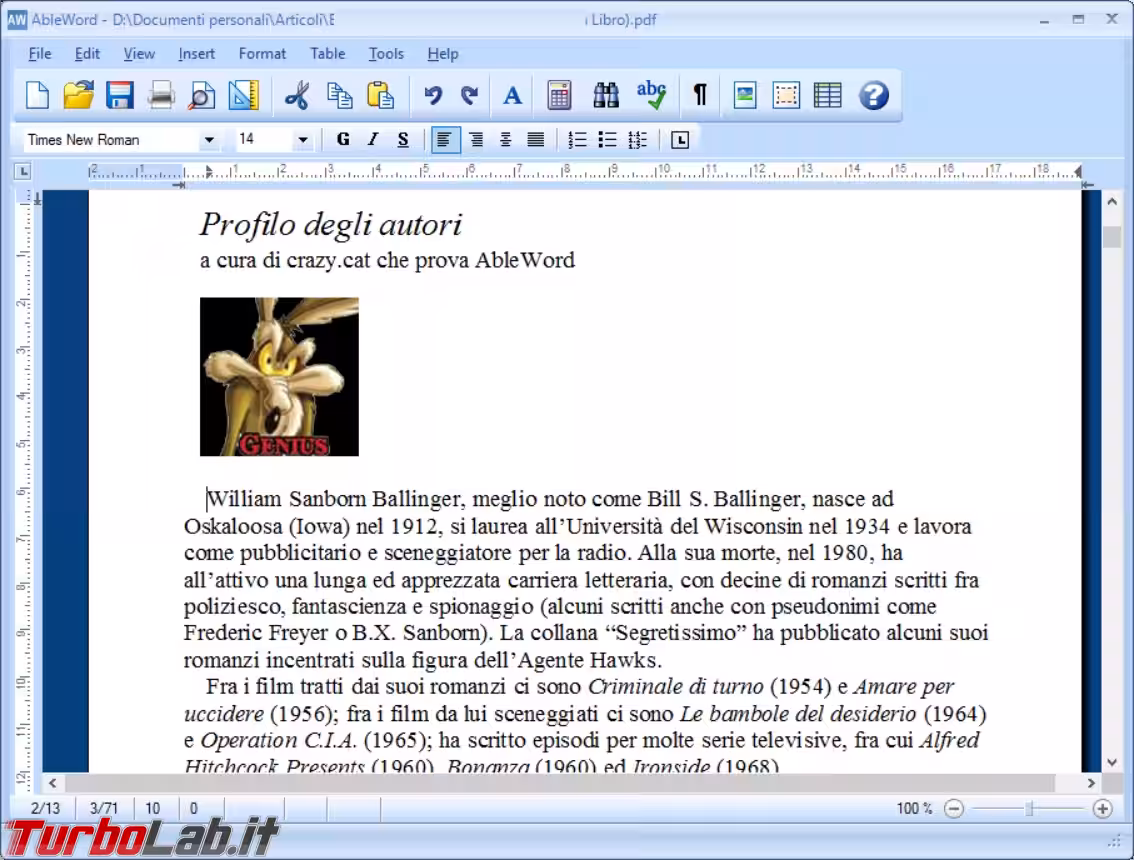Viewport: 1134px width, 860px height.
Task: Click the zoom out minus button
Action: pos(954,809)
